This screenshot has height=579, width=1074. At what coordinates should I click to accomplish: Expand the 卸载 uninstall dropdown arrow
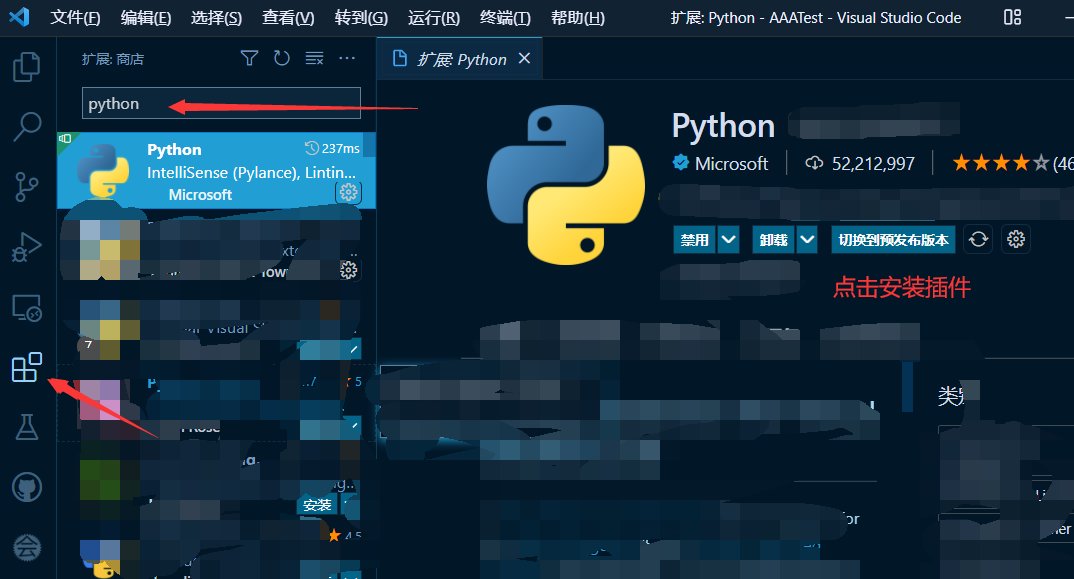click(x=808, y=240)
